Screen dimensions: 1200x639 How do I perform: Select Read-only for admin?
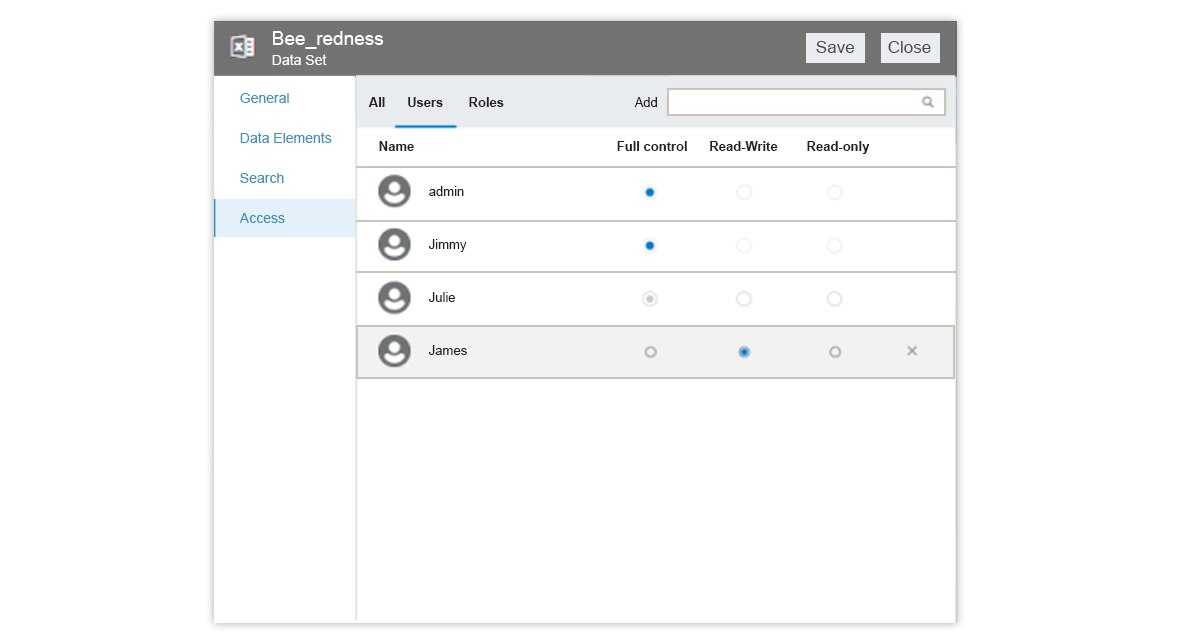(x=835, y=192)
